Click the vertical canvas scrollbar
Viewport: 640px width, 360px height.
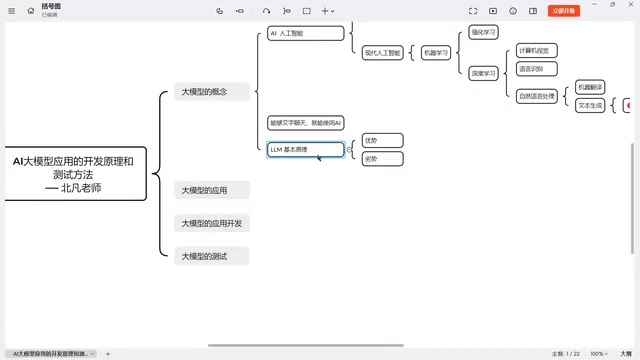(x=632, y=198)
